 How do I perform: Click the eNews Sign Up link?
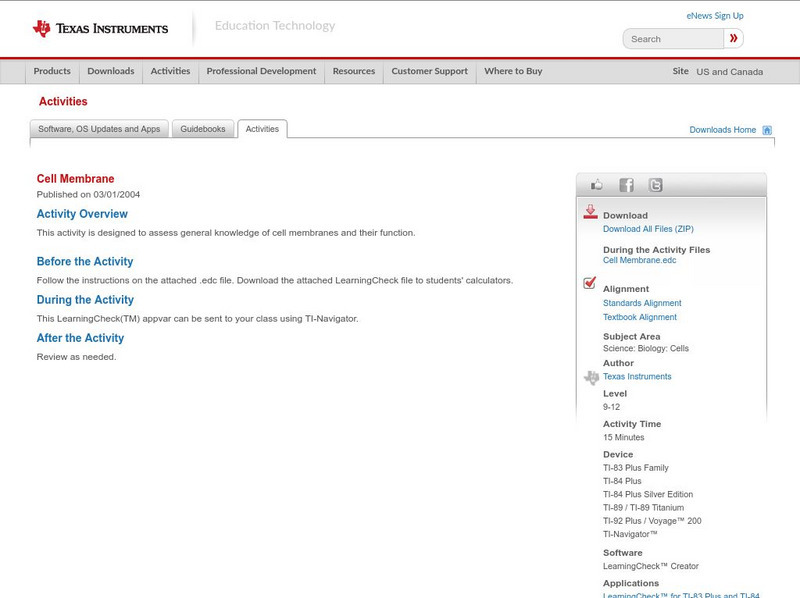714,16
